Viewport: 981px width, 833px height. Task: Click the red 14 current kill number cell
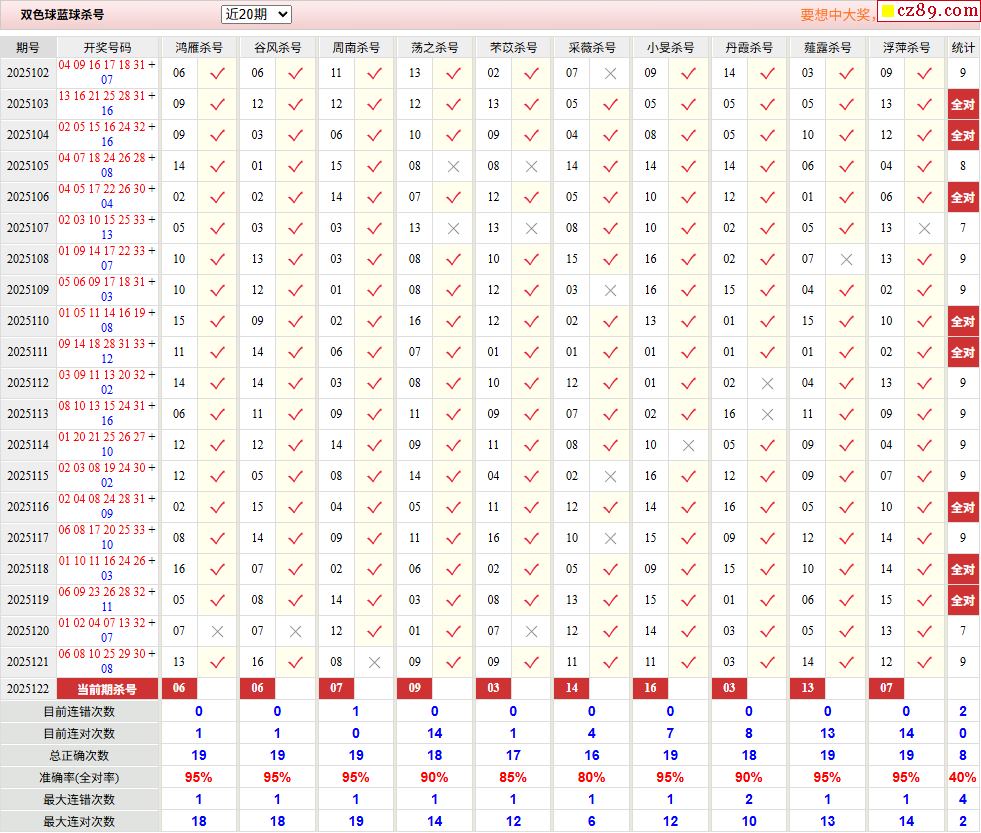click(572, 688)
